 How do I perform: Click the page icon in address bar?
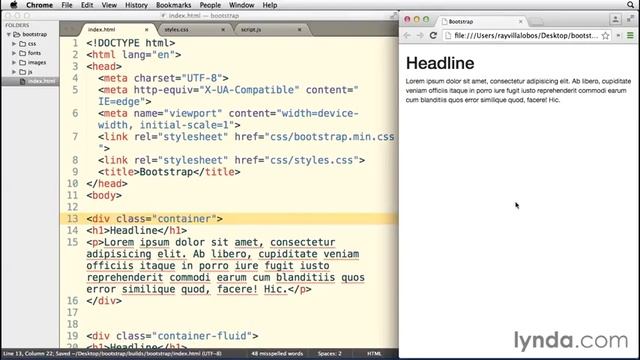pyautogui.click(x=448, y=36)
